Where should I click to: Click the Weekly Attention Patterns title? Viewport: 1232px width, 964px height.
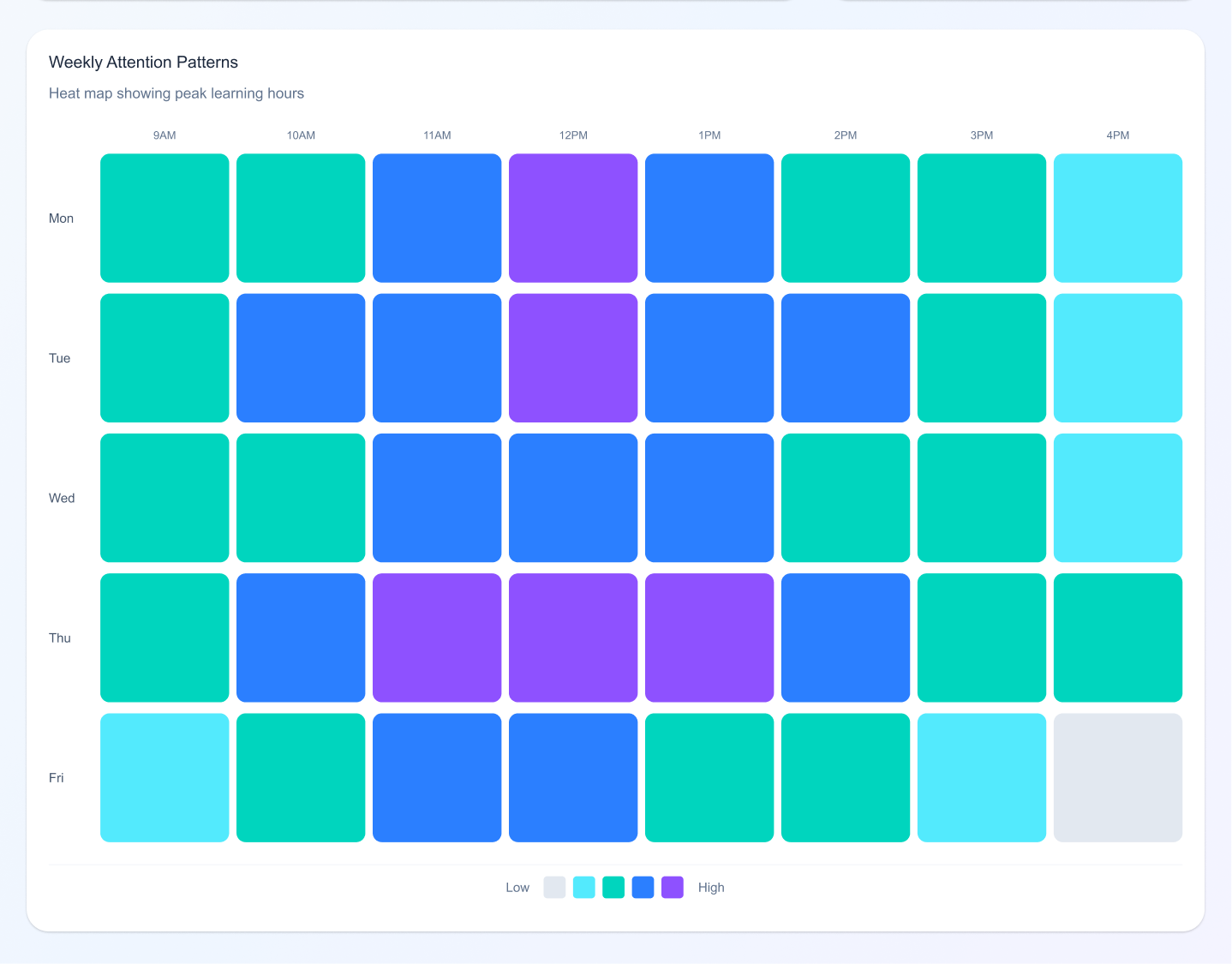143,62
